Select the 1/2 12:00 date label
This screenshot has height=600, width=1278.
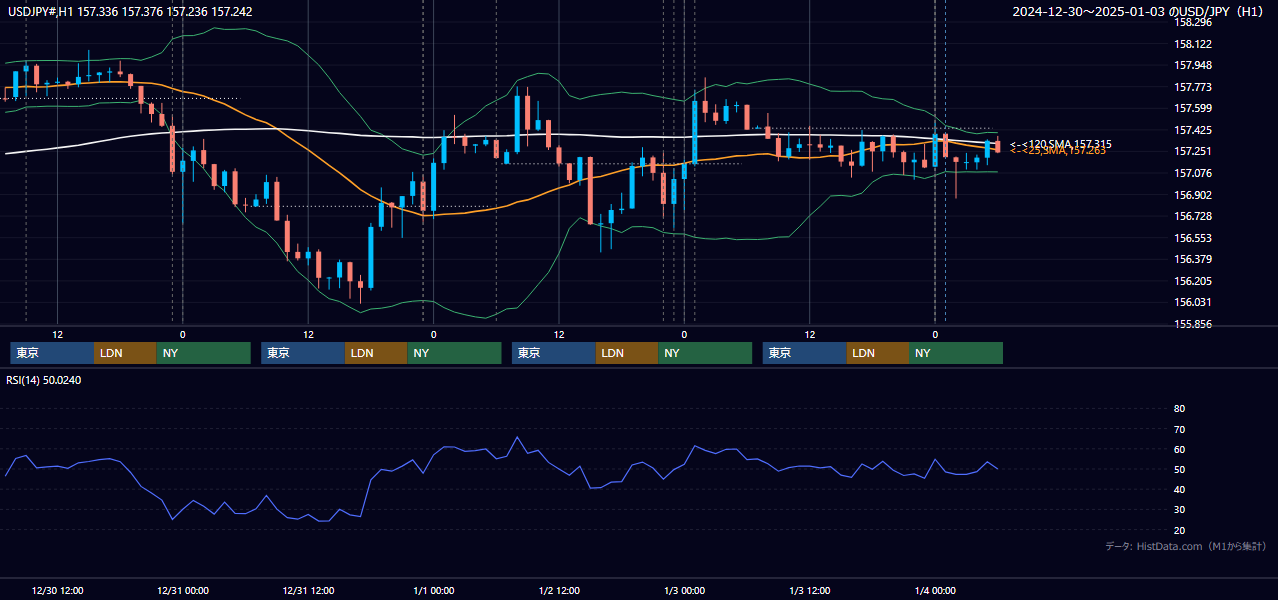(560, 590)
